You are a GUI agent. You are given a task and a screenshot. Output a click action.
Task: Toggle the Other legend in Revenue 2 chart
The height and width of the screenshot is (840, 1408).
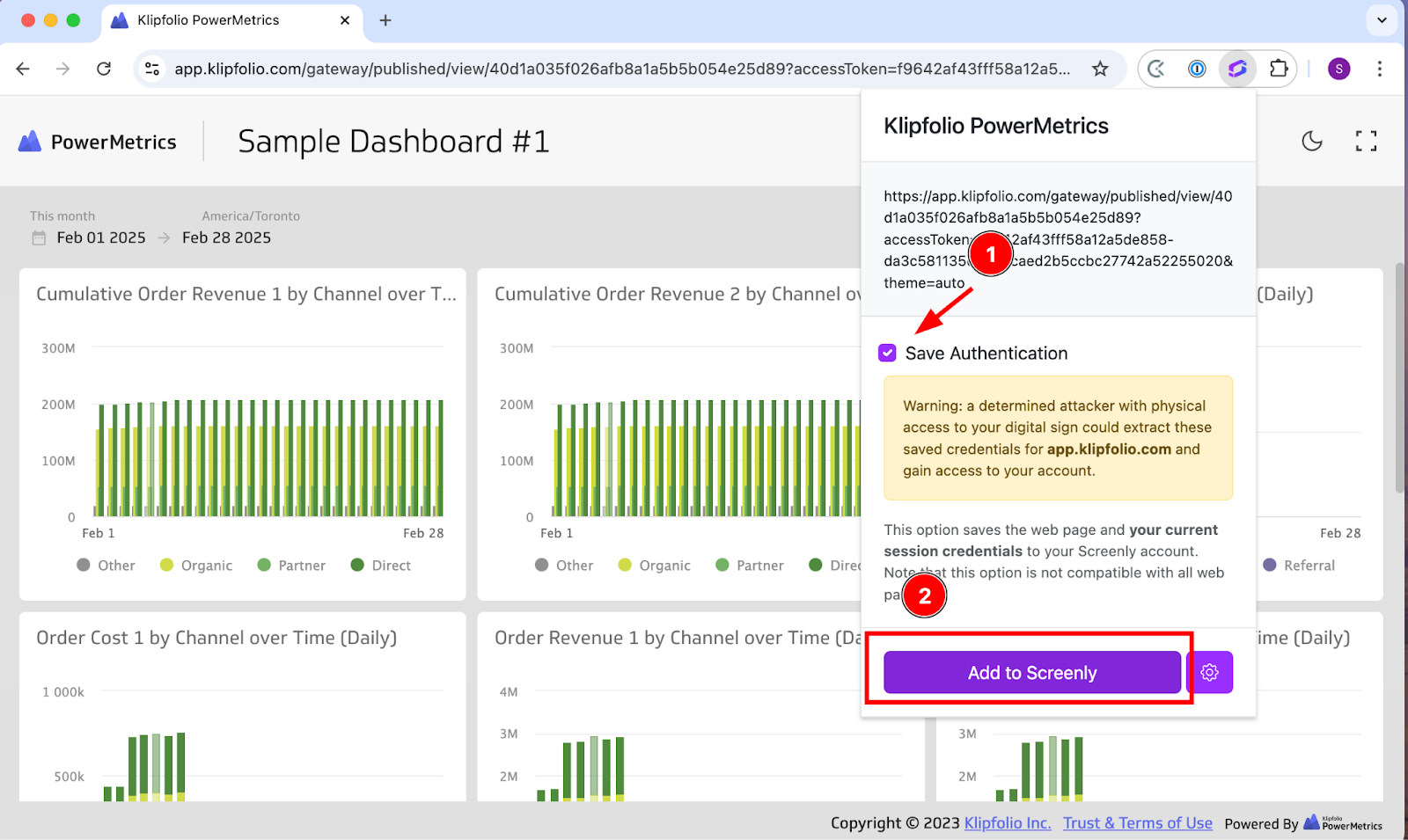[x=564, y=566]
